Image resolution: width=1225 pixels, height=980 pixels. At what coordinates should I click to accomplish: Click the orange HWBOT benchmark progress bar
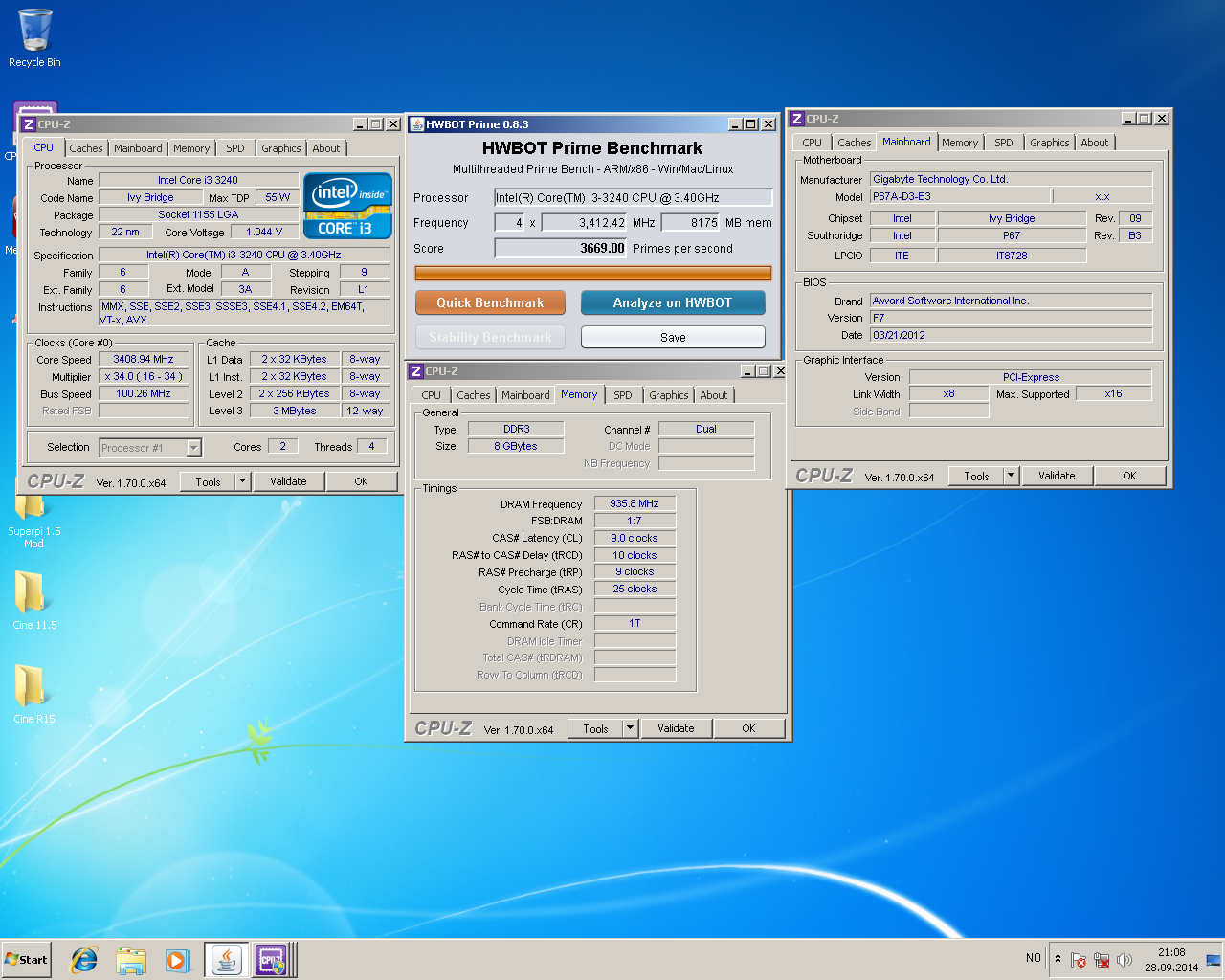click(x=593, y=273)
